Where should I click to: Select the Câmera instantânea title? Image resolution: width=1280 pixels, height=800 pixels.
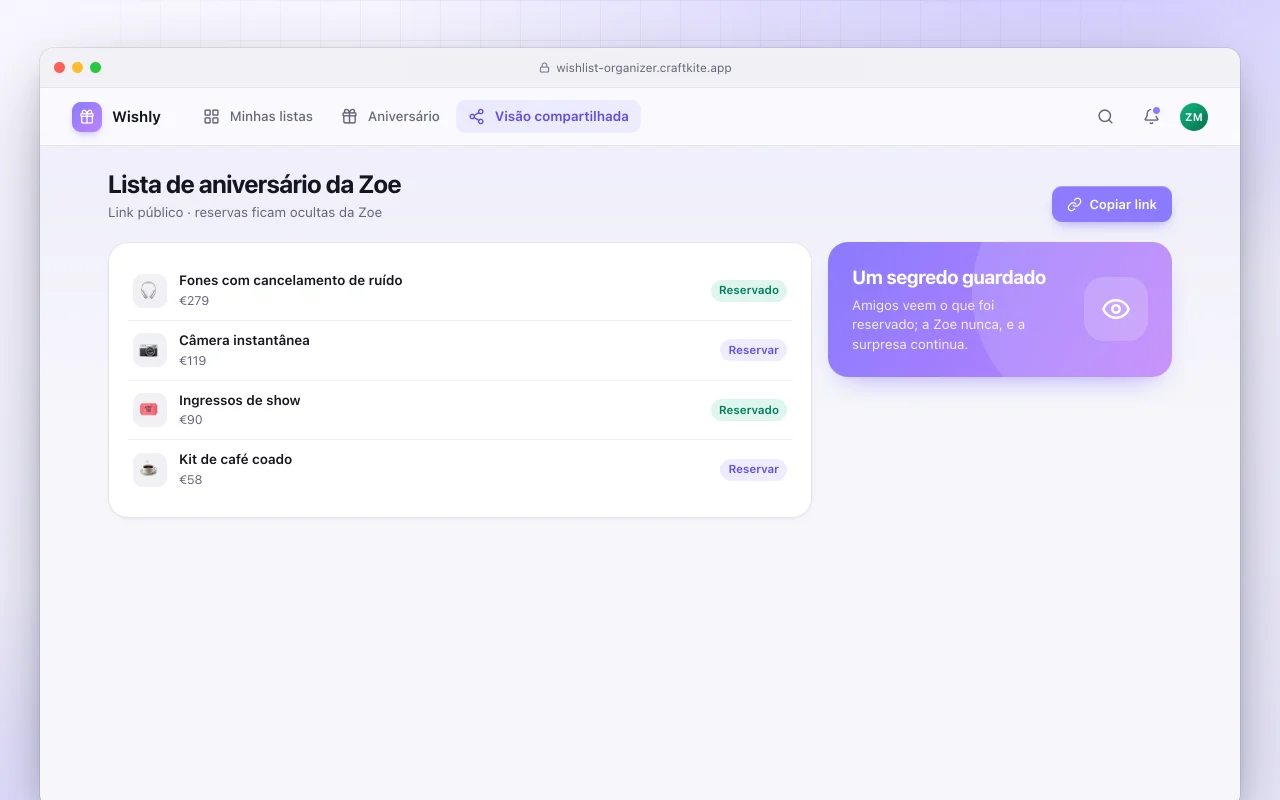pos(244,340)
